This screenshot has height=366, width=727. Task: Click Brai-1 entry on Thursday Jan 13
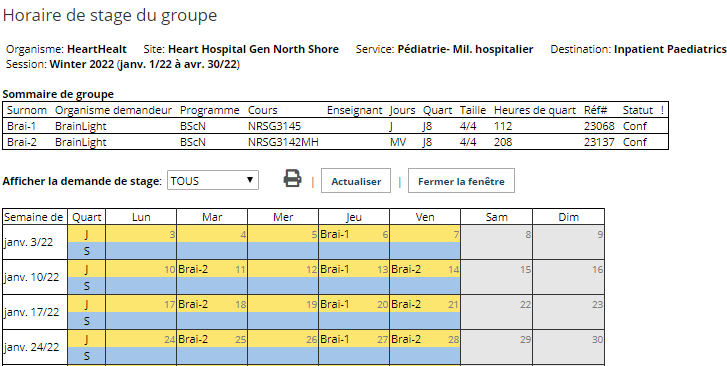[x=335, y=269]
